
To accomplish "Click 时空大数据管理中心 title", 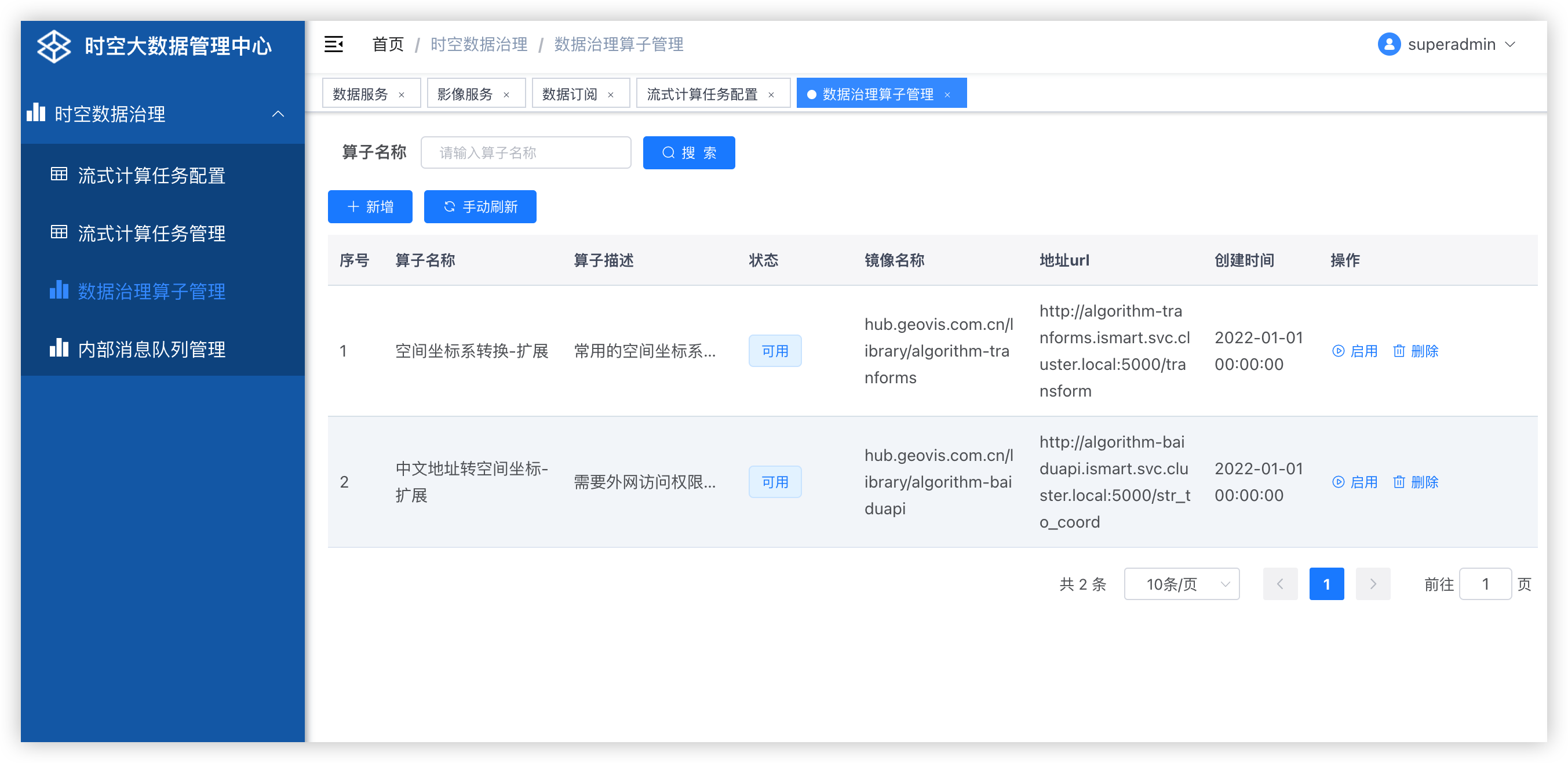I will pos(178,46).
